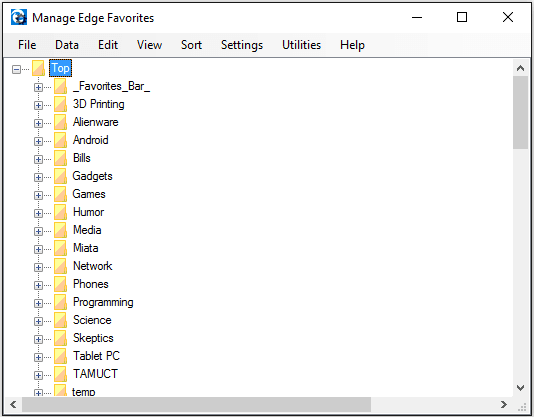Expand the _Favorites_Bar_ folder

point(38,87)
